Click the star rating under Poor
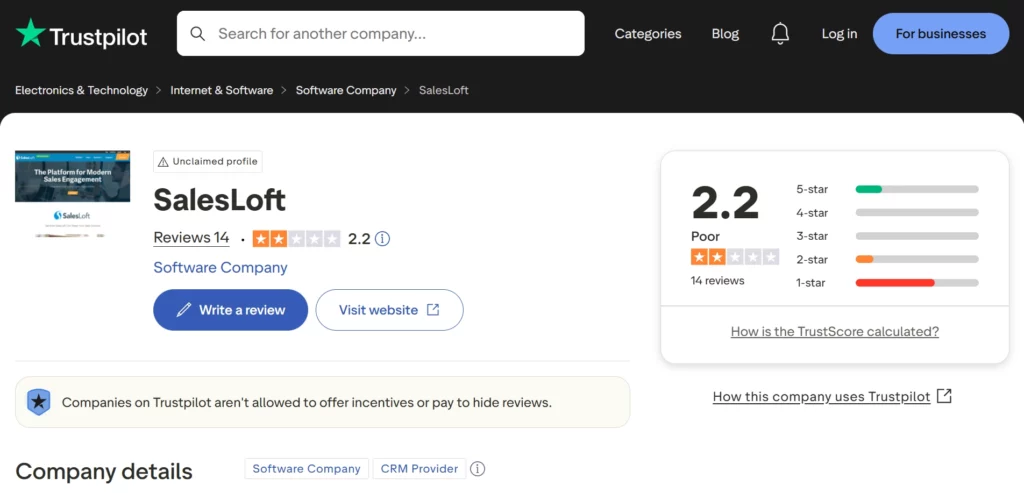 coord(735,257)
